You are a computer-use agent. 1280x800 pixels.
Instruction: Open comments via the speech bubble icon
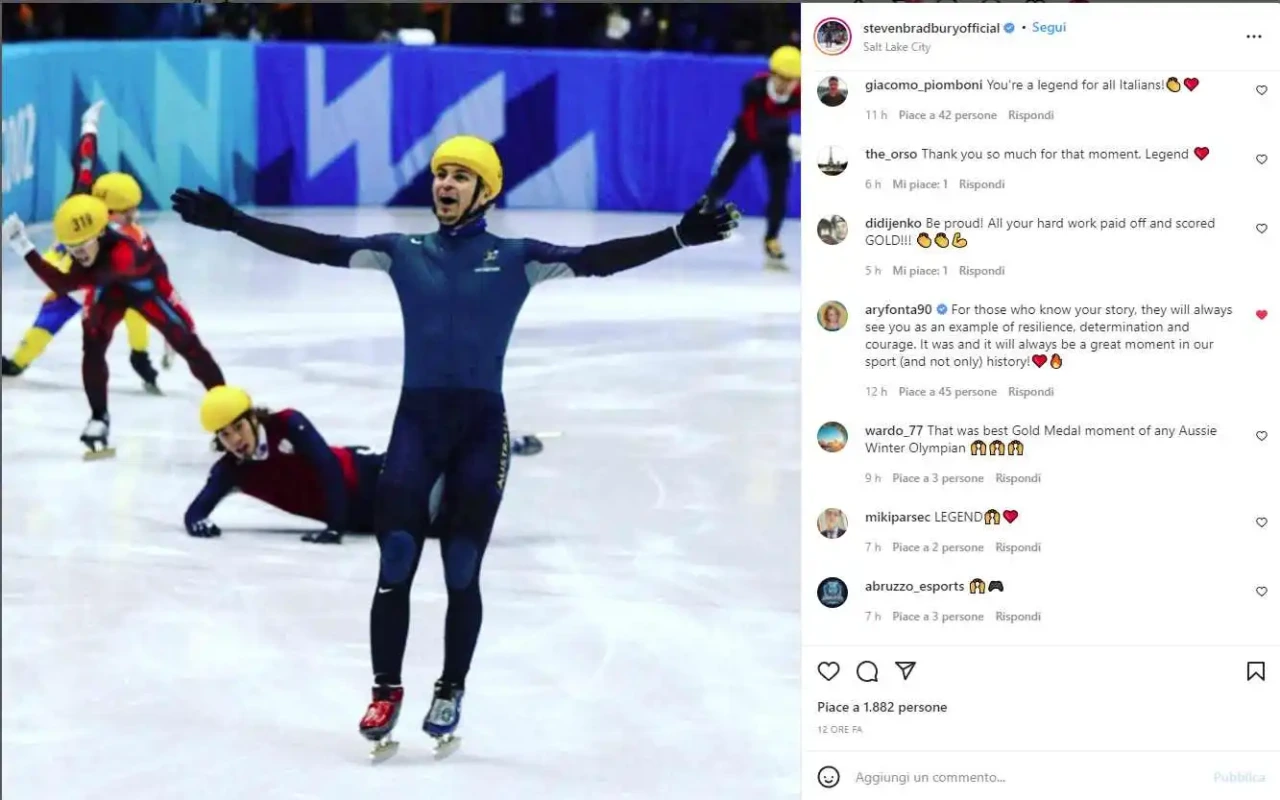pyautogui.click(x=867, y=671)
